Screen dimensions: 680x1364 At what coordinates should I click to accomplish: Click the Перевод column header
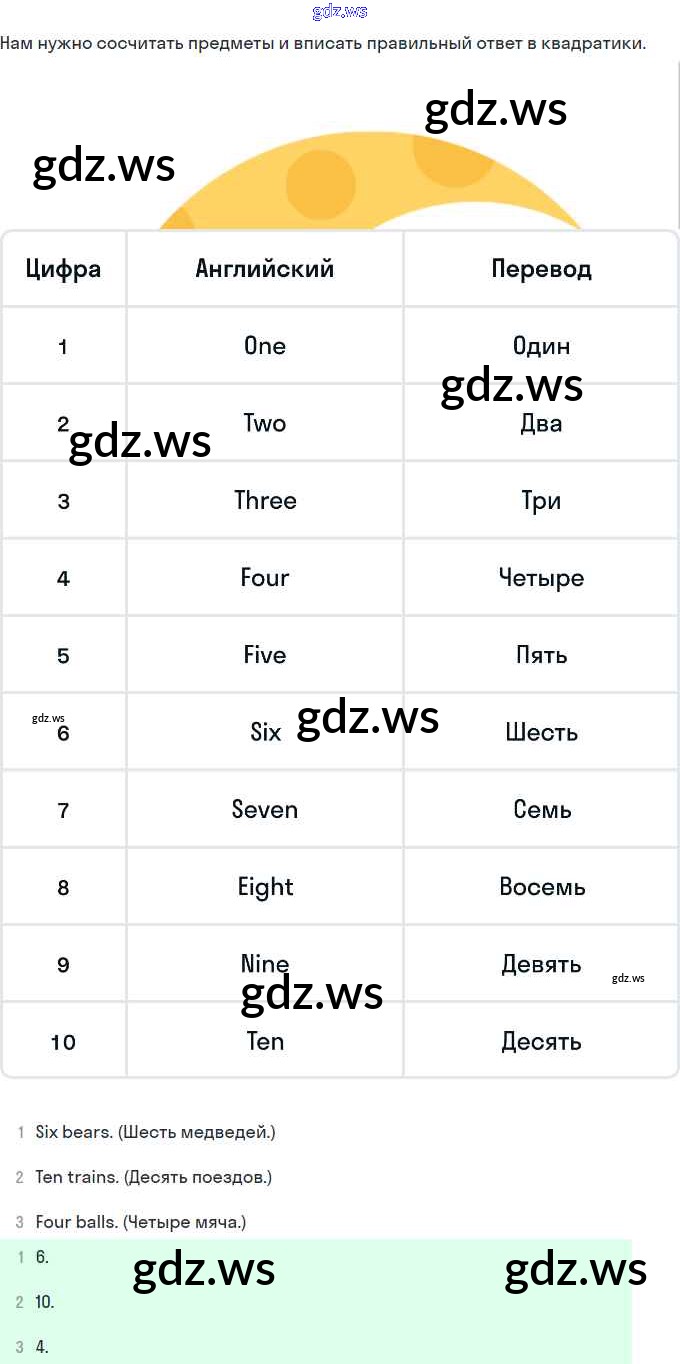(x=541, y=269)
